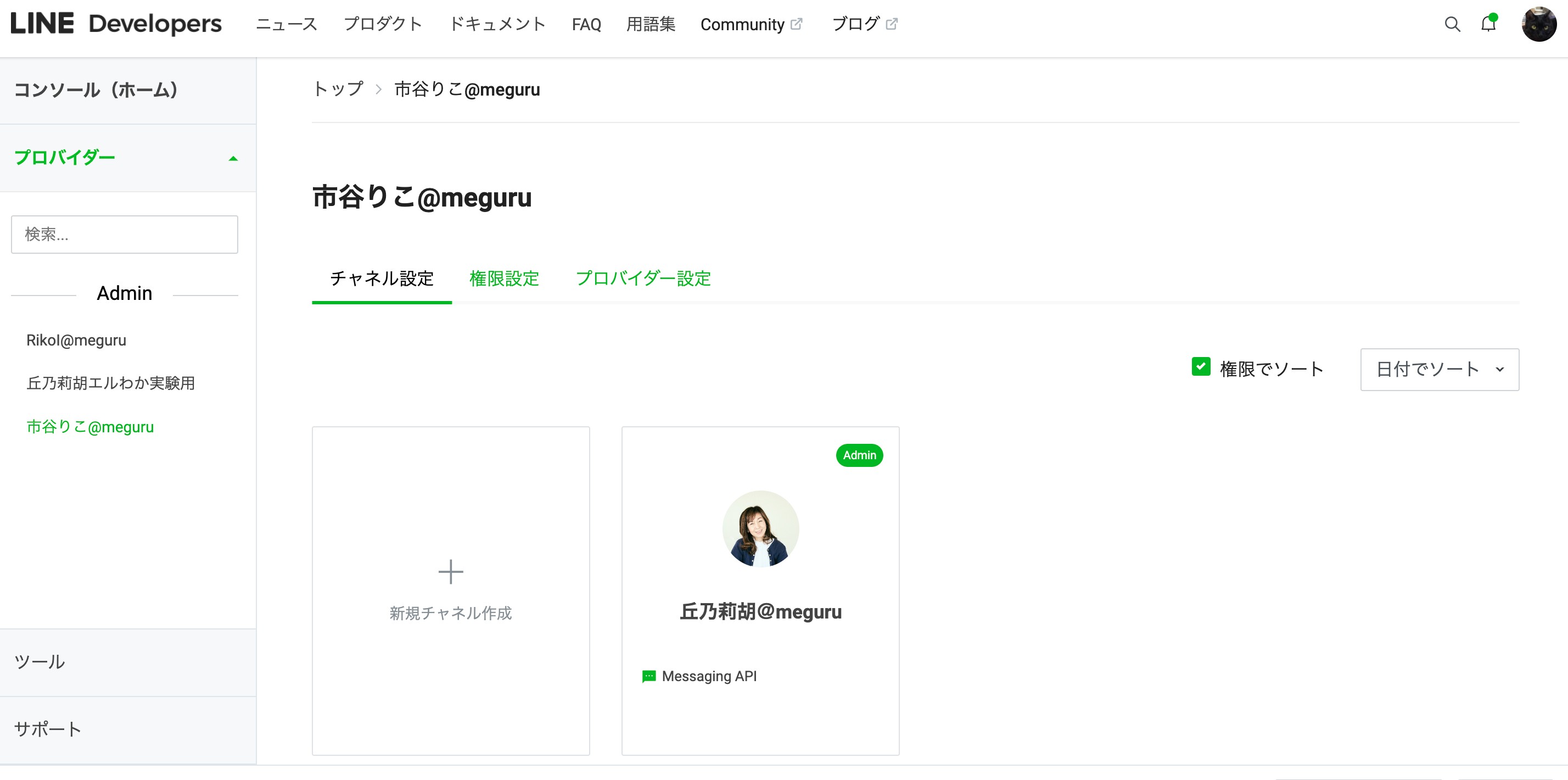Click the plus icon for new channel
Image resolution: width=1568 pixels, height=780 pixels.
coord(450,572)
